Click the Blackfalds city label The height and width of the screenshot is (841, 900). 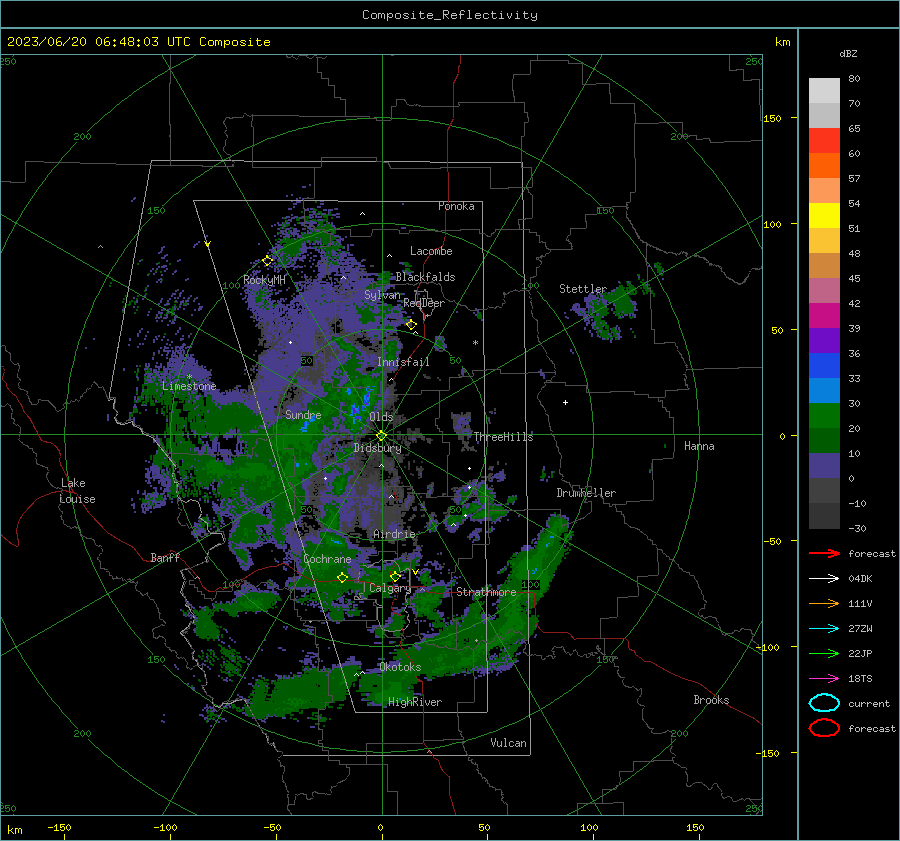coord(425,277)
